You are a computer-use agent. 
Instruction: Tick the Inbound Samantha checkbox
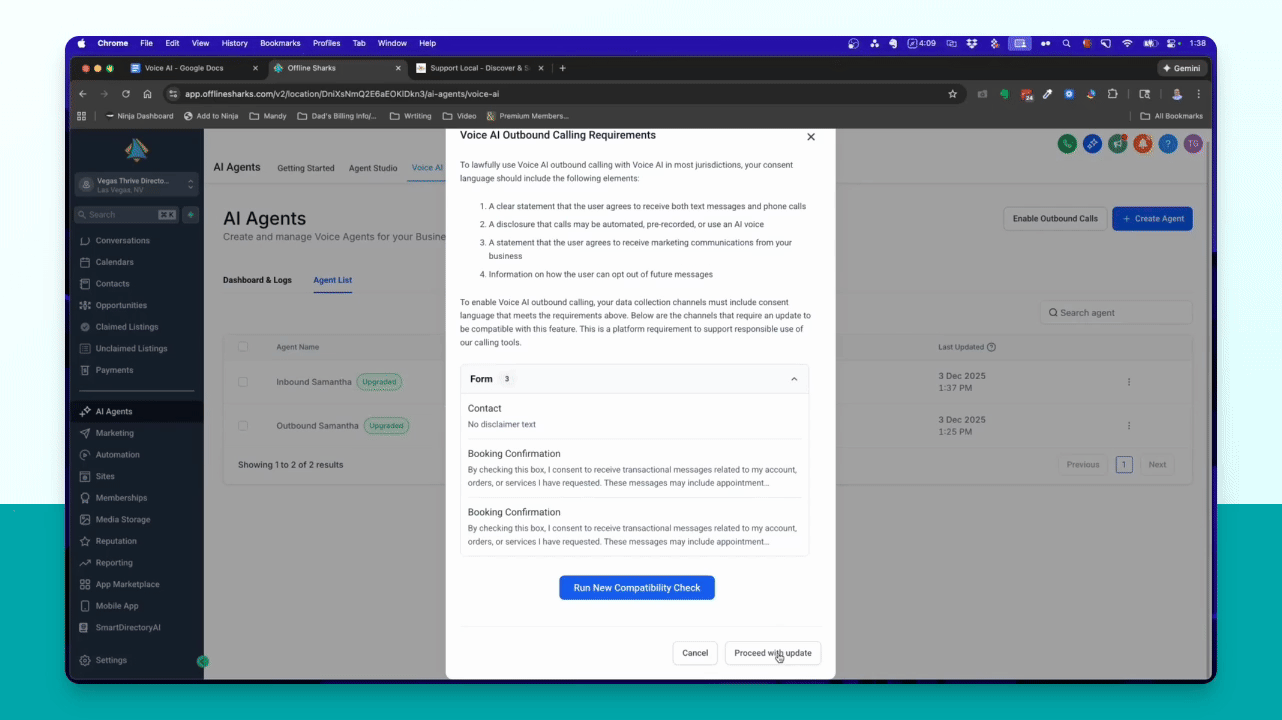coord(243,382)
